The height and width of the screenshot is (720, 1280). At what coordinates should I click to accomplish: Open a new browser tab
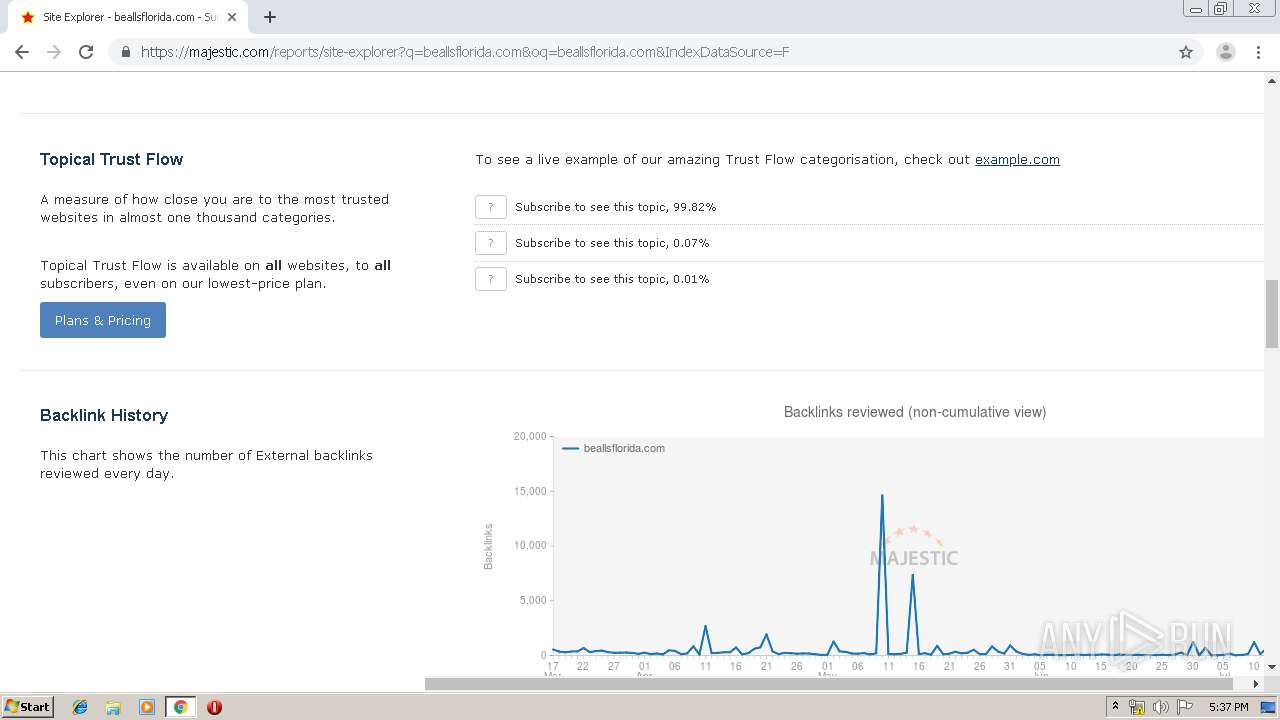click(x=270, y=17)
